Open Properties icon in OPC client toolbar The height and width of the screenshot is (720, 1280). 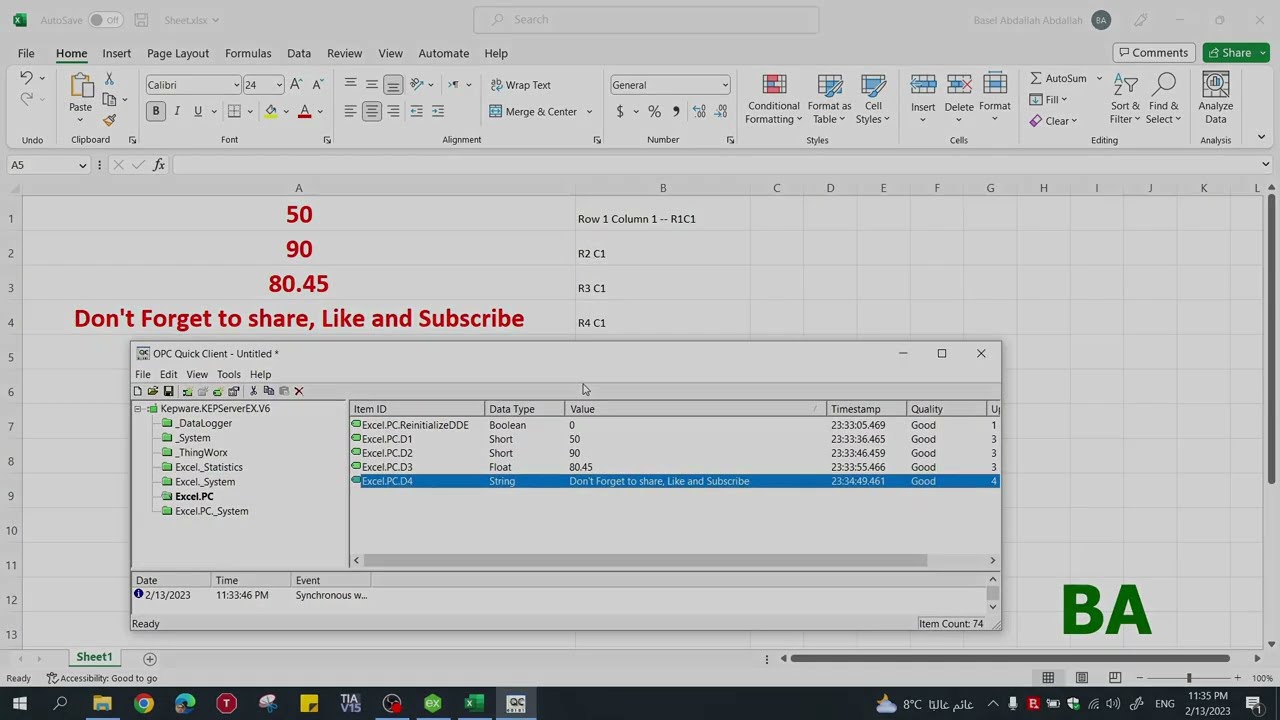[x=233, y=391]
